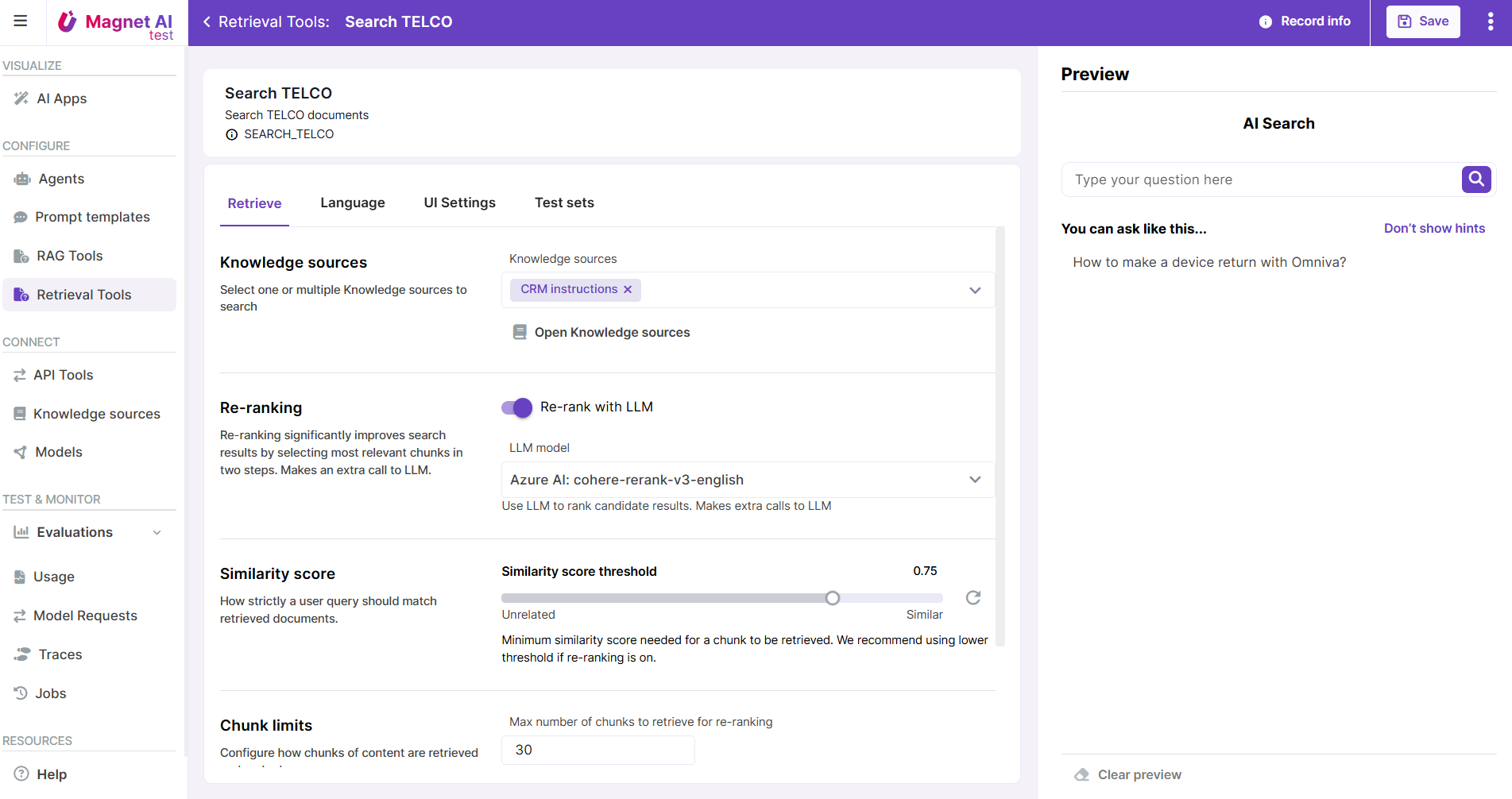Click the Open Knowledge sources link
The width and height of the screenshot is (1512, 799).
611,333
